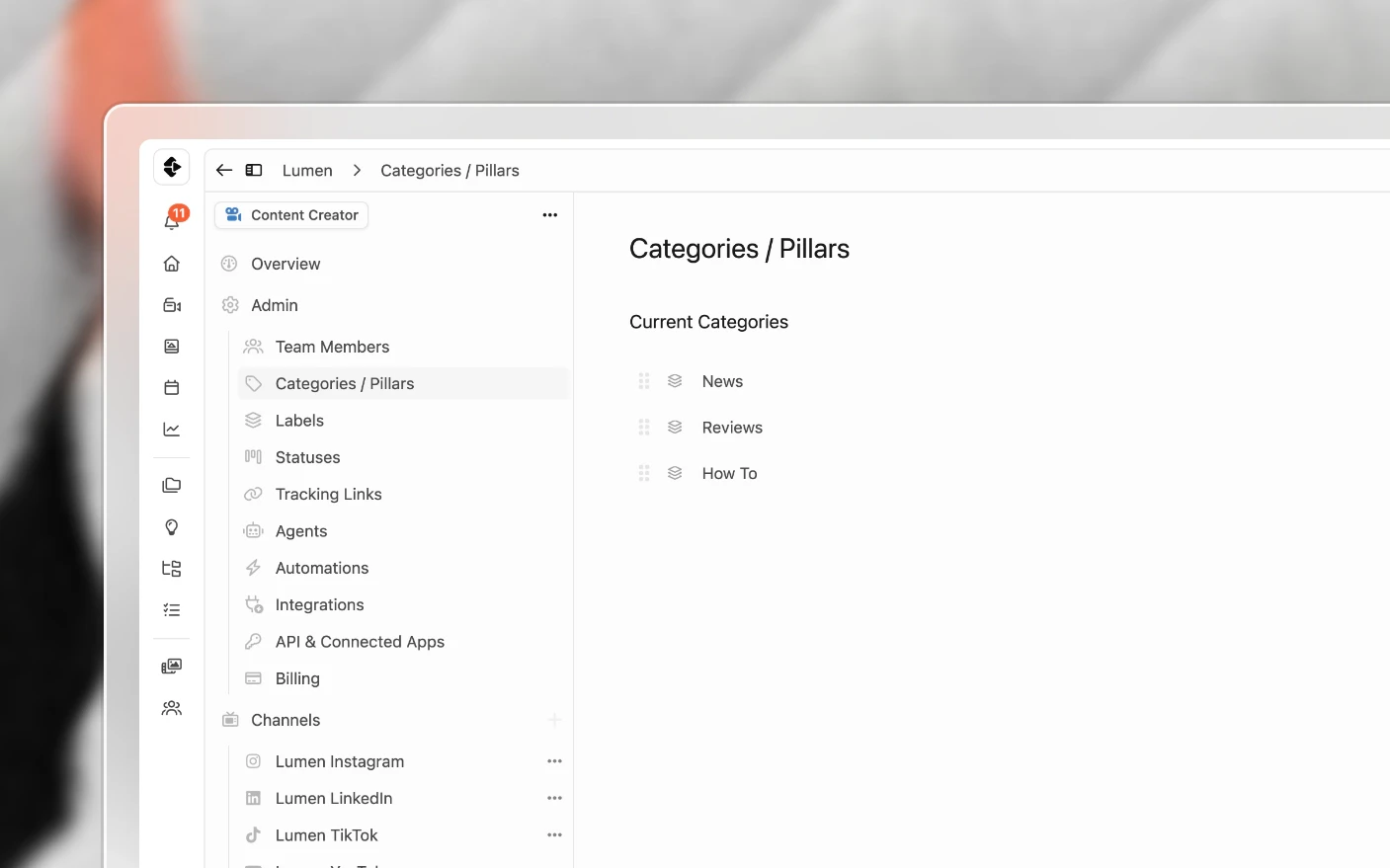Screen dimensions: 1390x868
Task: Go back with the left arrow
Action: click(x=224, y=170)
